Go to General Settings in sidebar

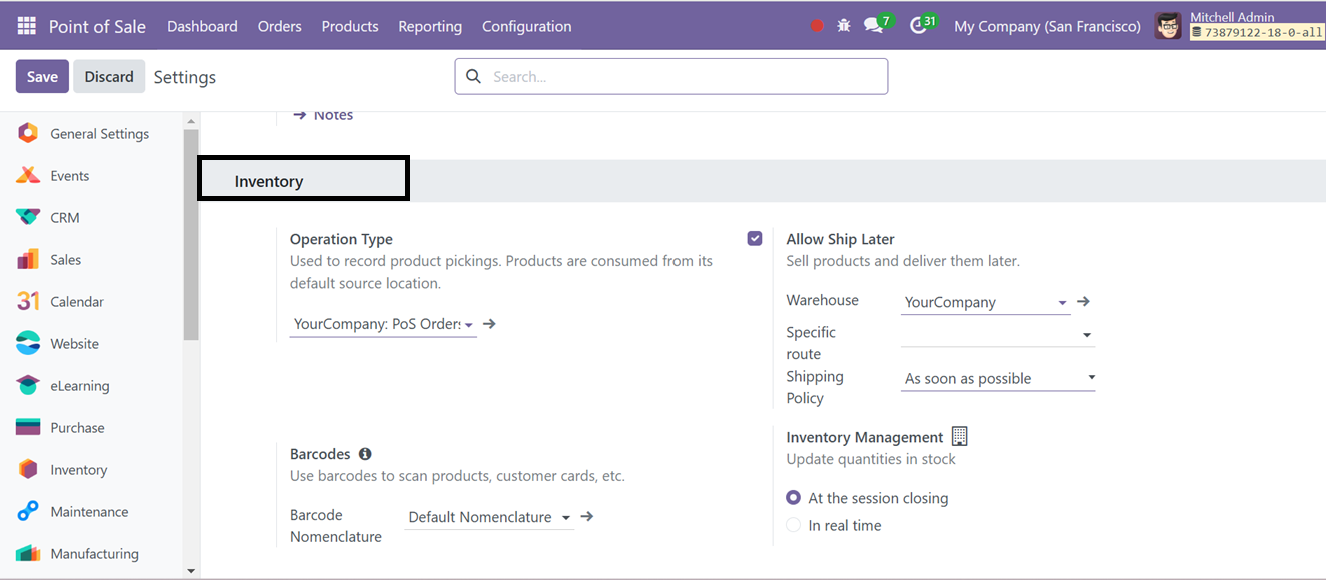[99, 133]
